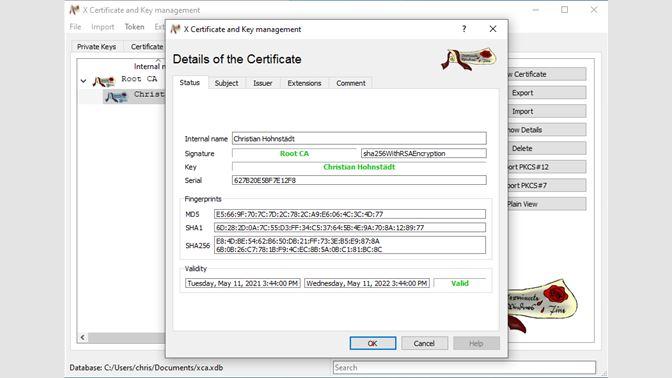The width and height of the screenshot is (672, 378).
Task: Maximize the main XCA window
Action: tap(564, 9)
